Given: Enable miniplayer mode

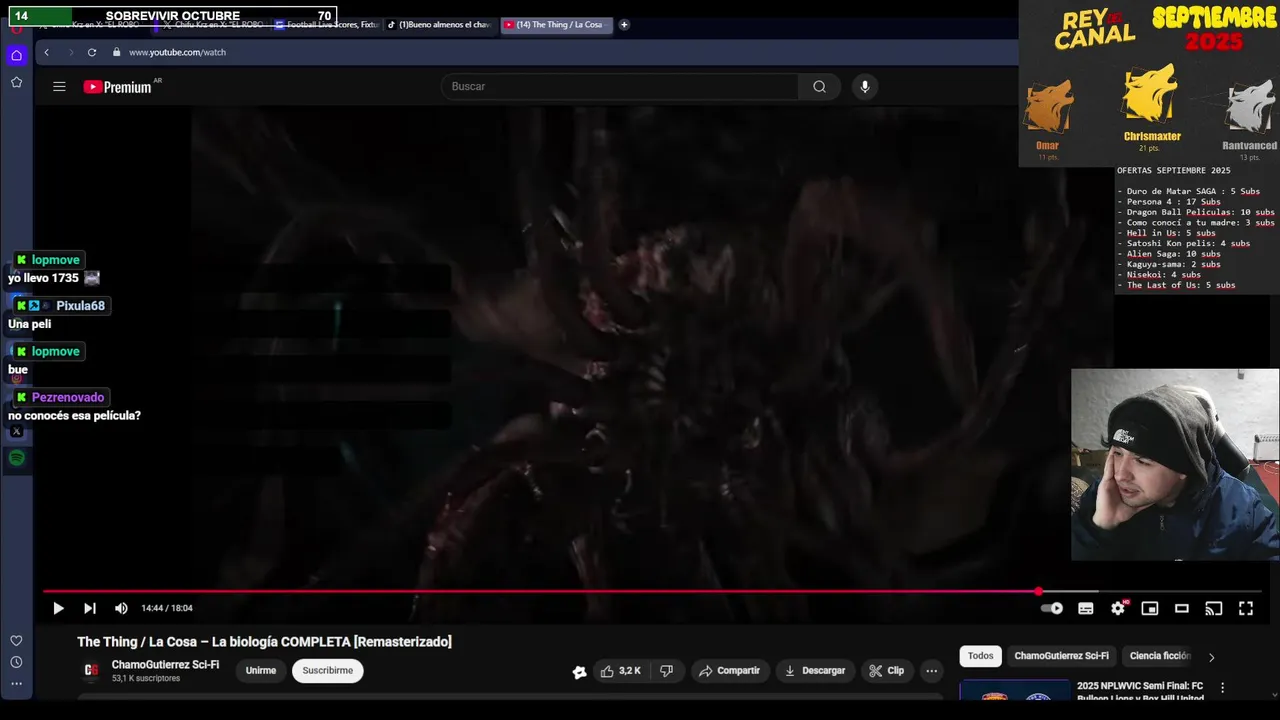Looking at the screenshot, I should coord(1150,608).
